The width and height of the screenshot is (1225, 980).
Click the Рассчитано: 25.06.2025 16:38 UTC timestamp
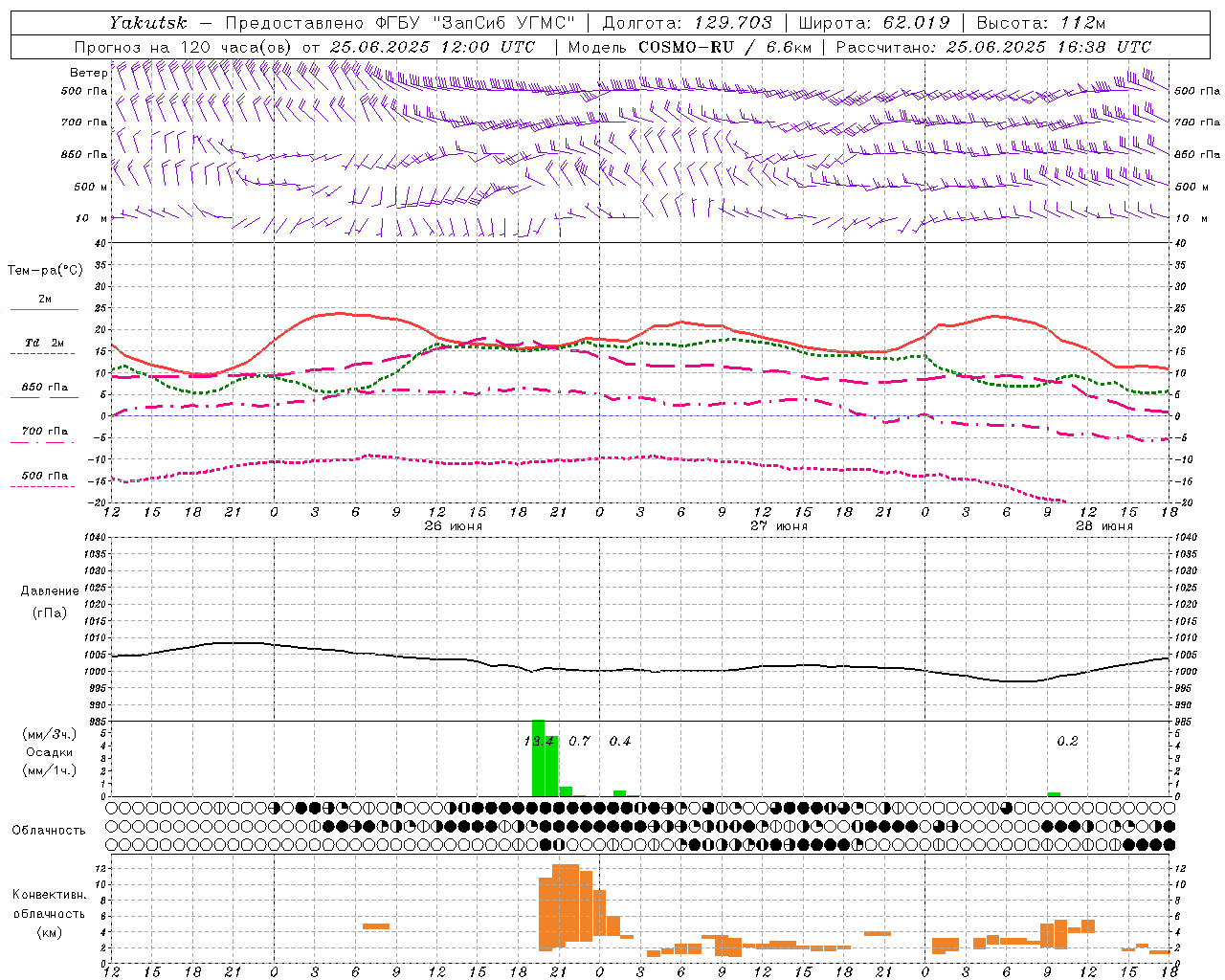993,47
